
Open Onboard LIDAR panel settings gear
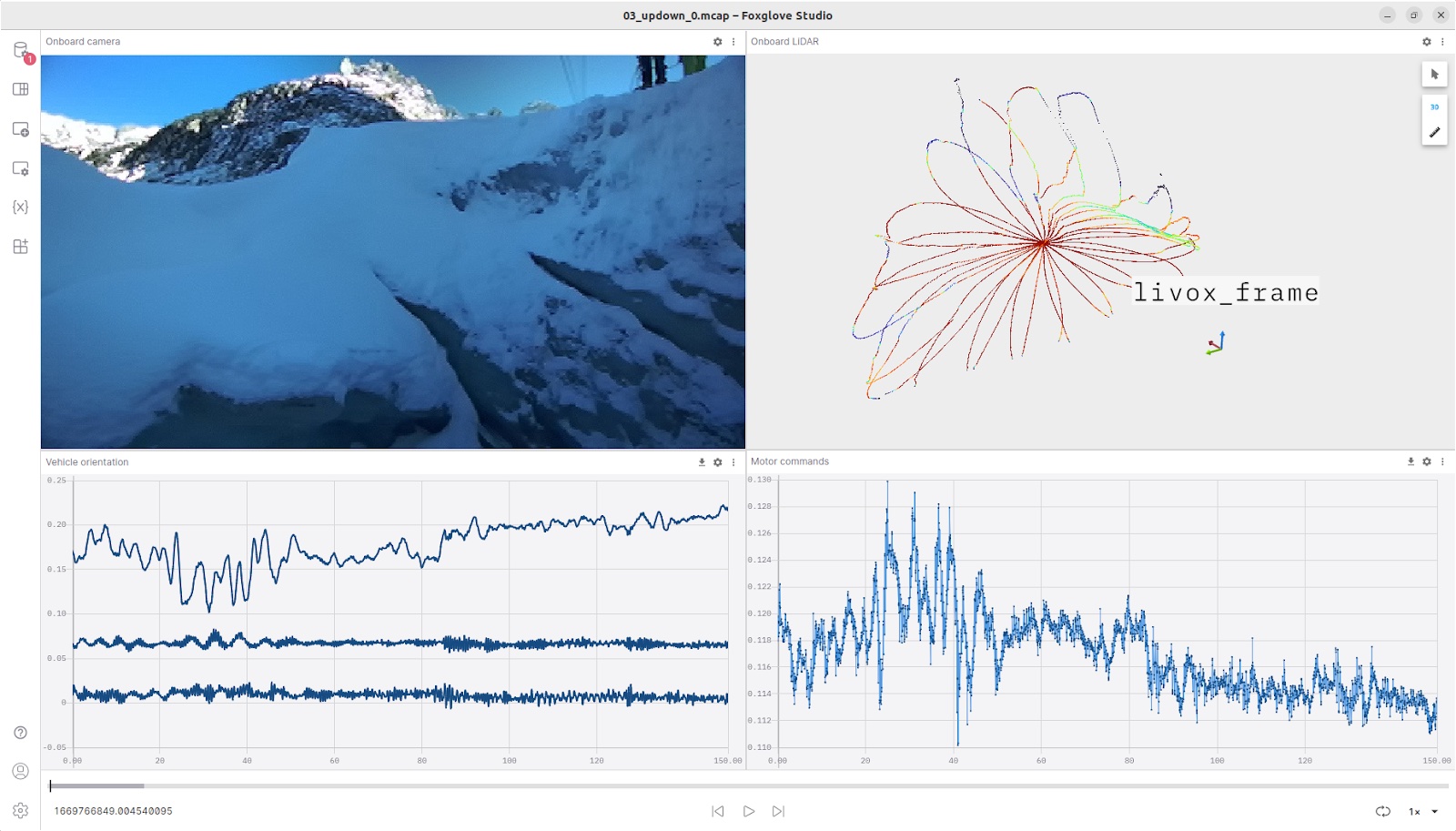(x=1426, y=42)
